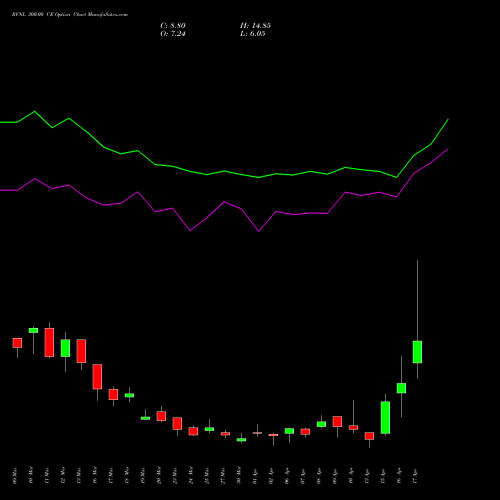Click the first red candle of the chart
This screenshot has width=500, height=500.
[17, 343]
